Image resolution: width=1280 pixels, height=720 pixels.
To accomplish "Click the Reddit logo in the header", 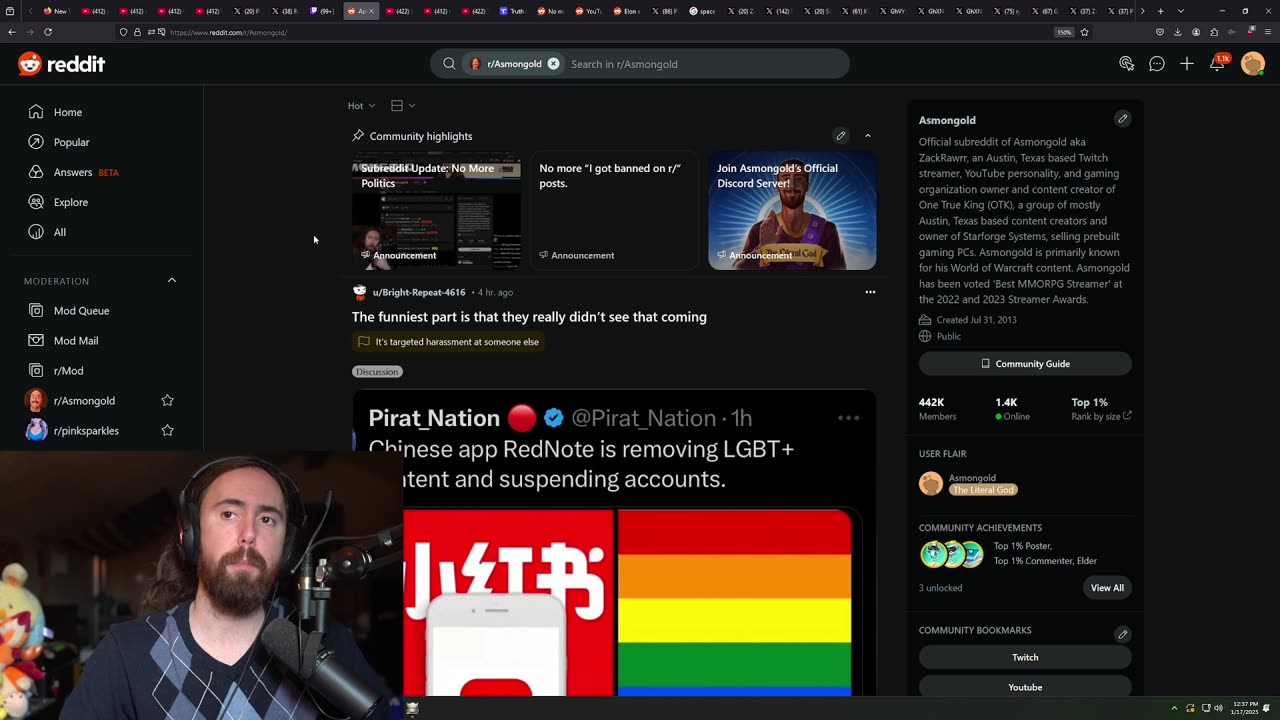I will click(x=61, y=64).
